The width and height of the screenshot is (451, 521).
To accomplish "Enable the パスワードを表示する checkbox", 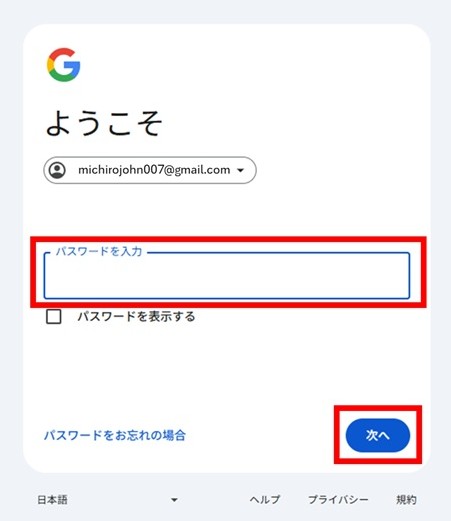I will (x=54, y=316).
